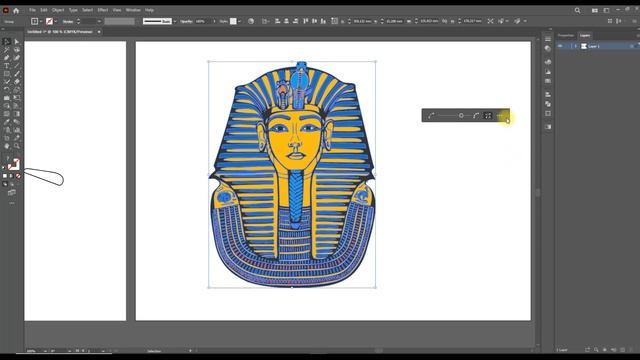Open the Window menu
Viewport: 640px width, 360px height.
click(133, 10)
